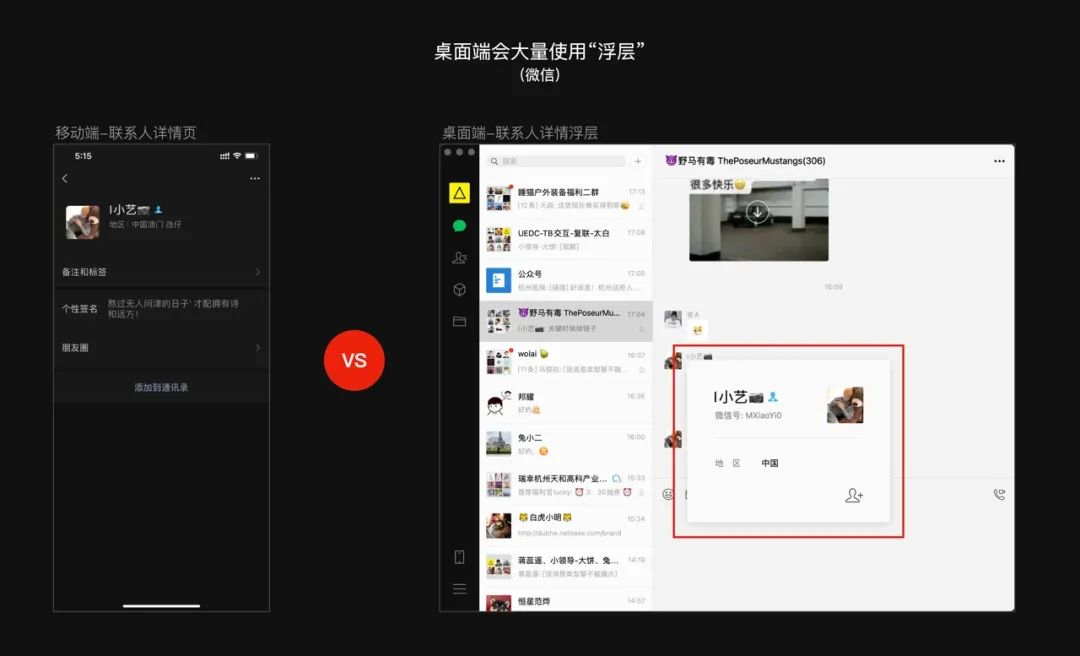1080x656 pixels.
Task: Click the add-contact icon in profile popup
Action: (x=853, y=495)
